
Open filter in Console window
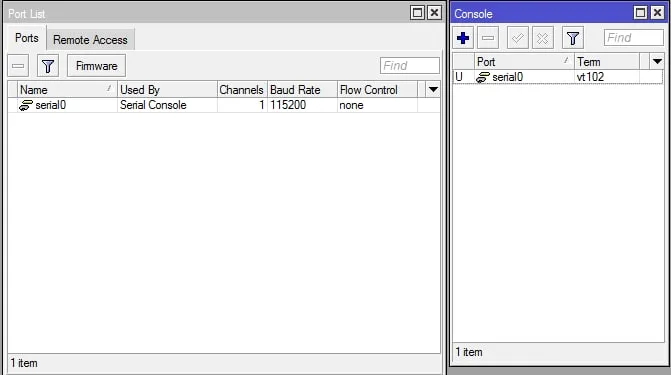tap(573, 38)
